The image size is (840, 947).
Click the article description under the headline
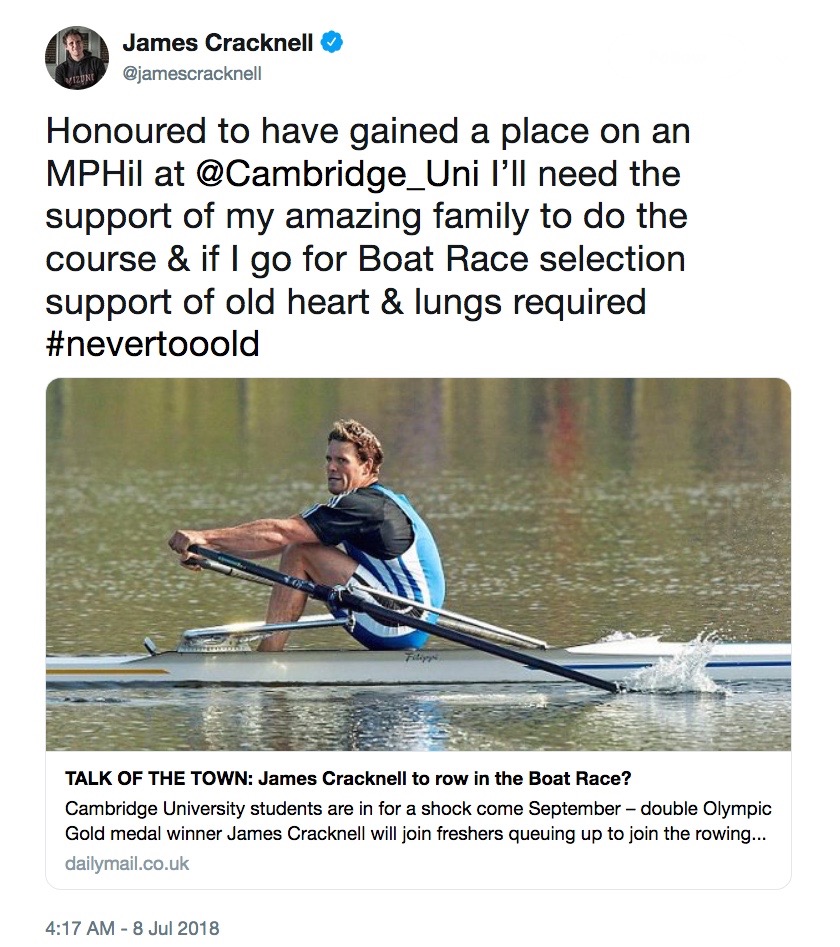pyautogui.click(x=418, y=821)
